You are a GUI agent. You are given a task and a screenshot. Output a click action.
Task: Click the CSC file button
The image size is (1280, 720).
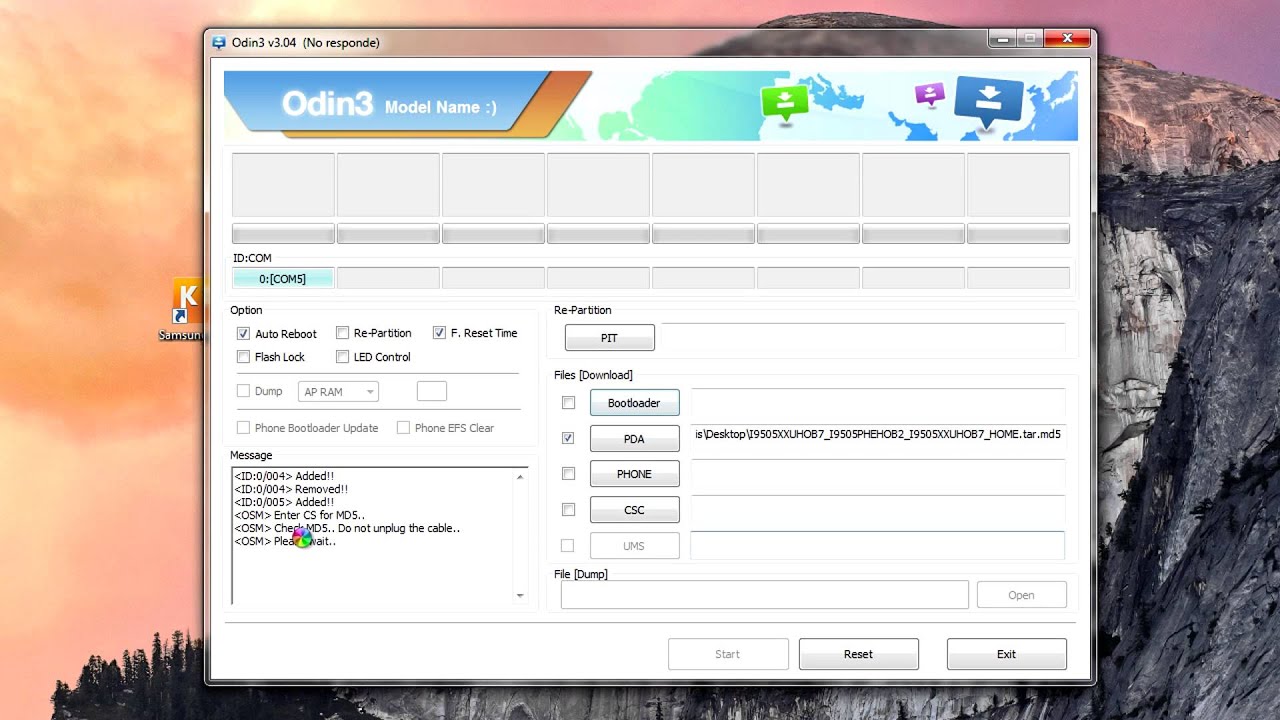(x=634, y=510)
